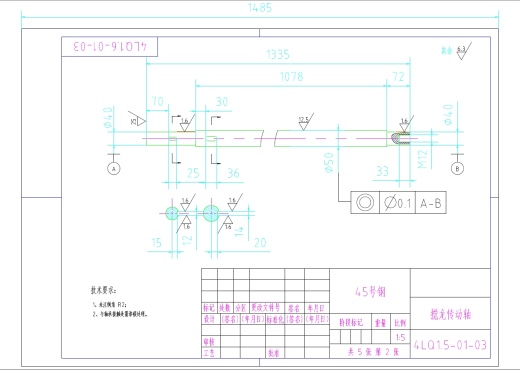Viewport: 520px width, 370px height.
Task: Click the 更改文件号 cell
Action: pyautogui.click(x=266, y=307)
